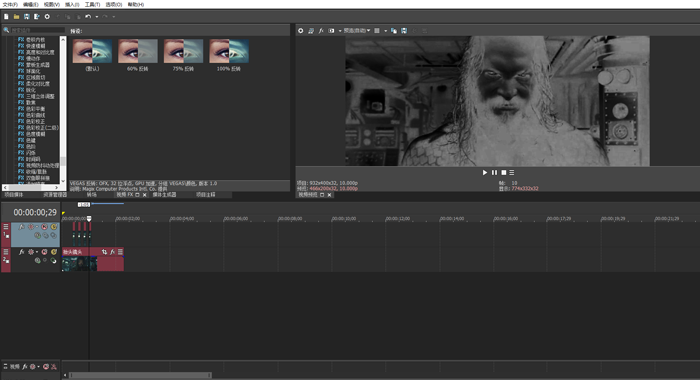Choose the 60% 反转 preset thumbnail
Image resolution: width=700 pixels, height=380 pixels.
[138, 51]
